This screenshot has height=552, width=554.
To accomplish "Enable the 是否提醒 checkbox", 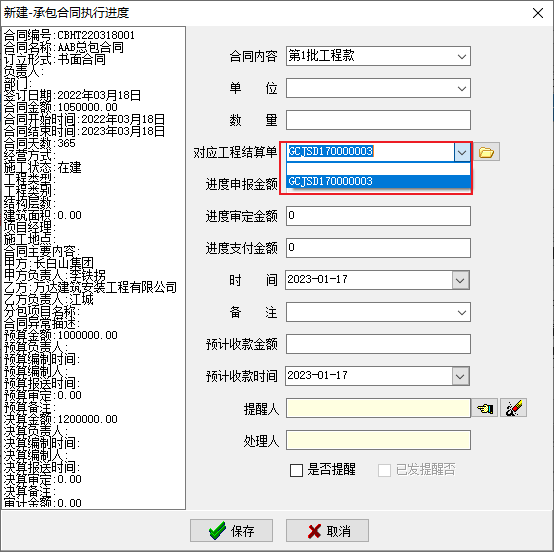I will point(296,470).
